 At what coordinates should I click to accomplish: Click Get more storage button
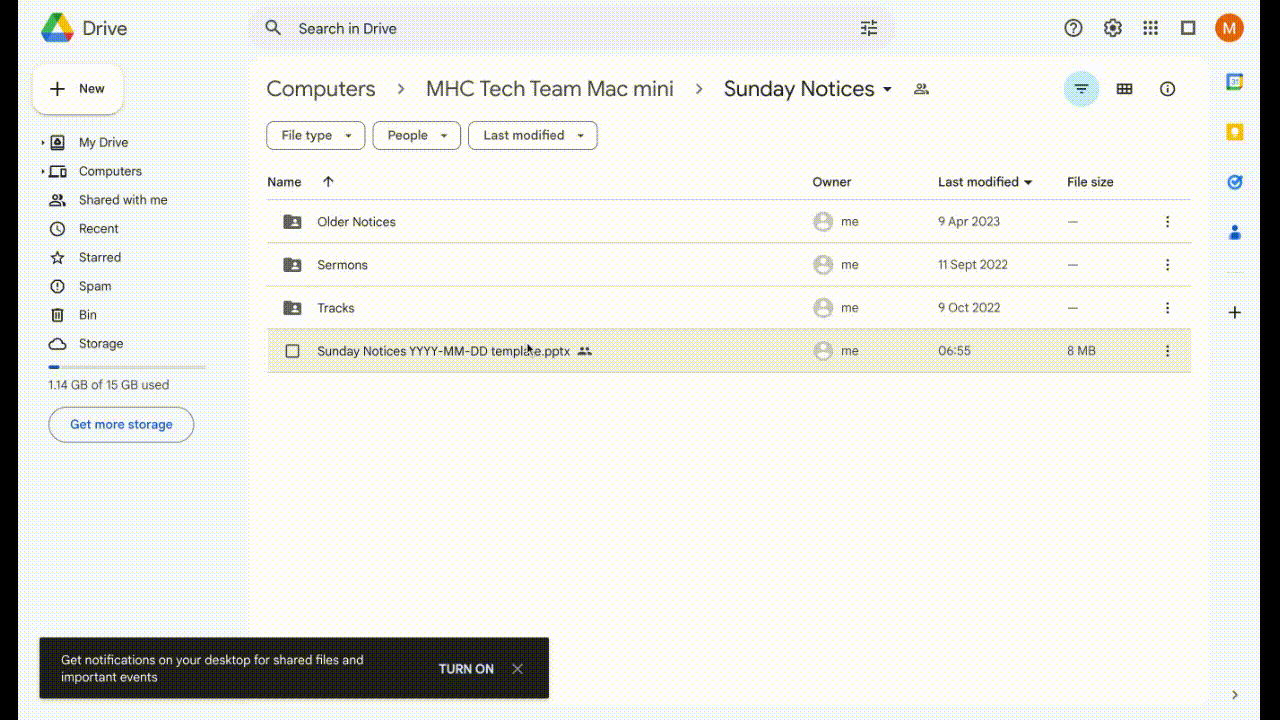point(121,424)
